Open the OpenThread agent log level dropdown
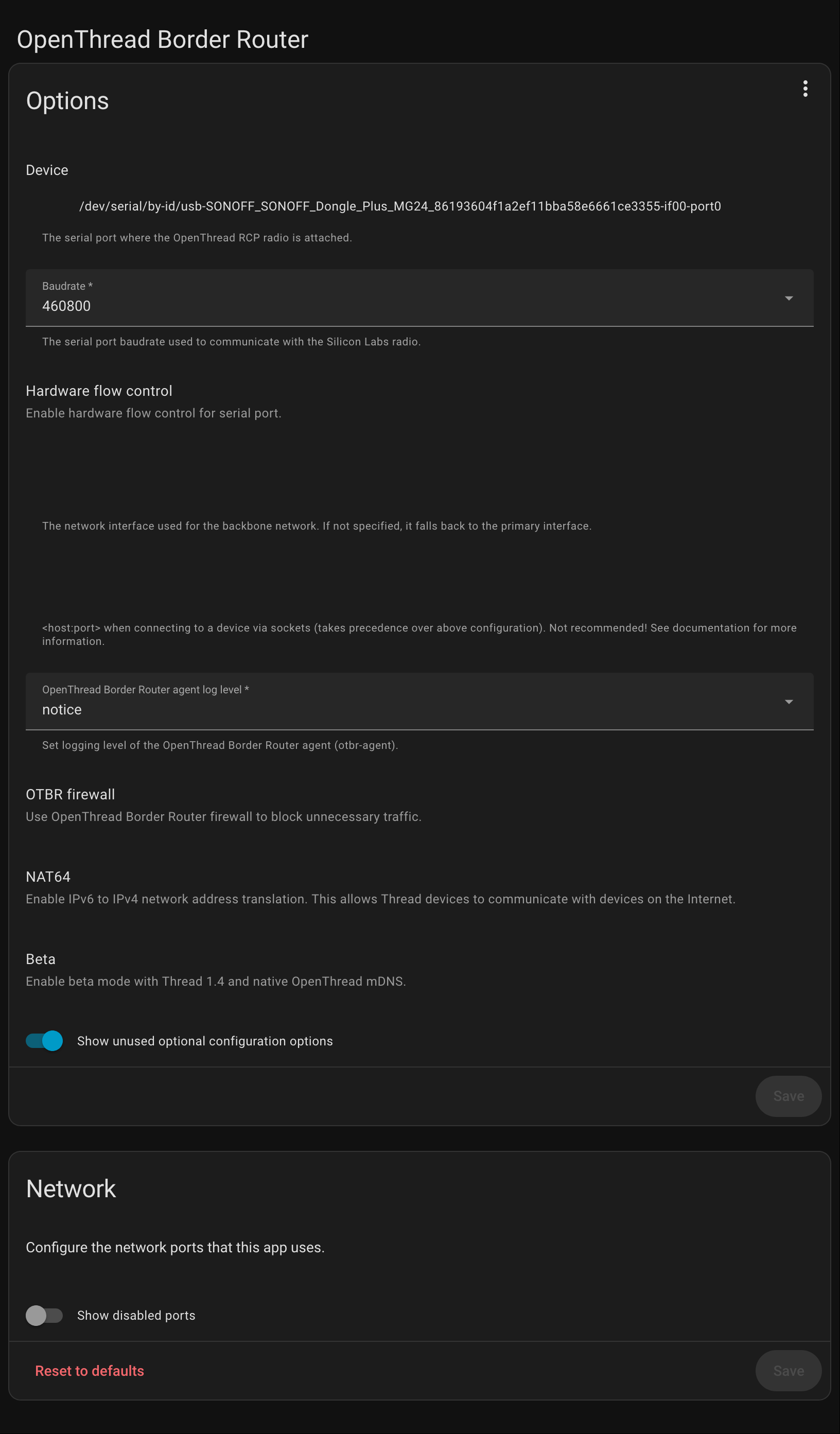Viewport: 840px width, 1434px height. [420, 702]
